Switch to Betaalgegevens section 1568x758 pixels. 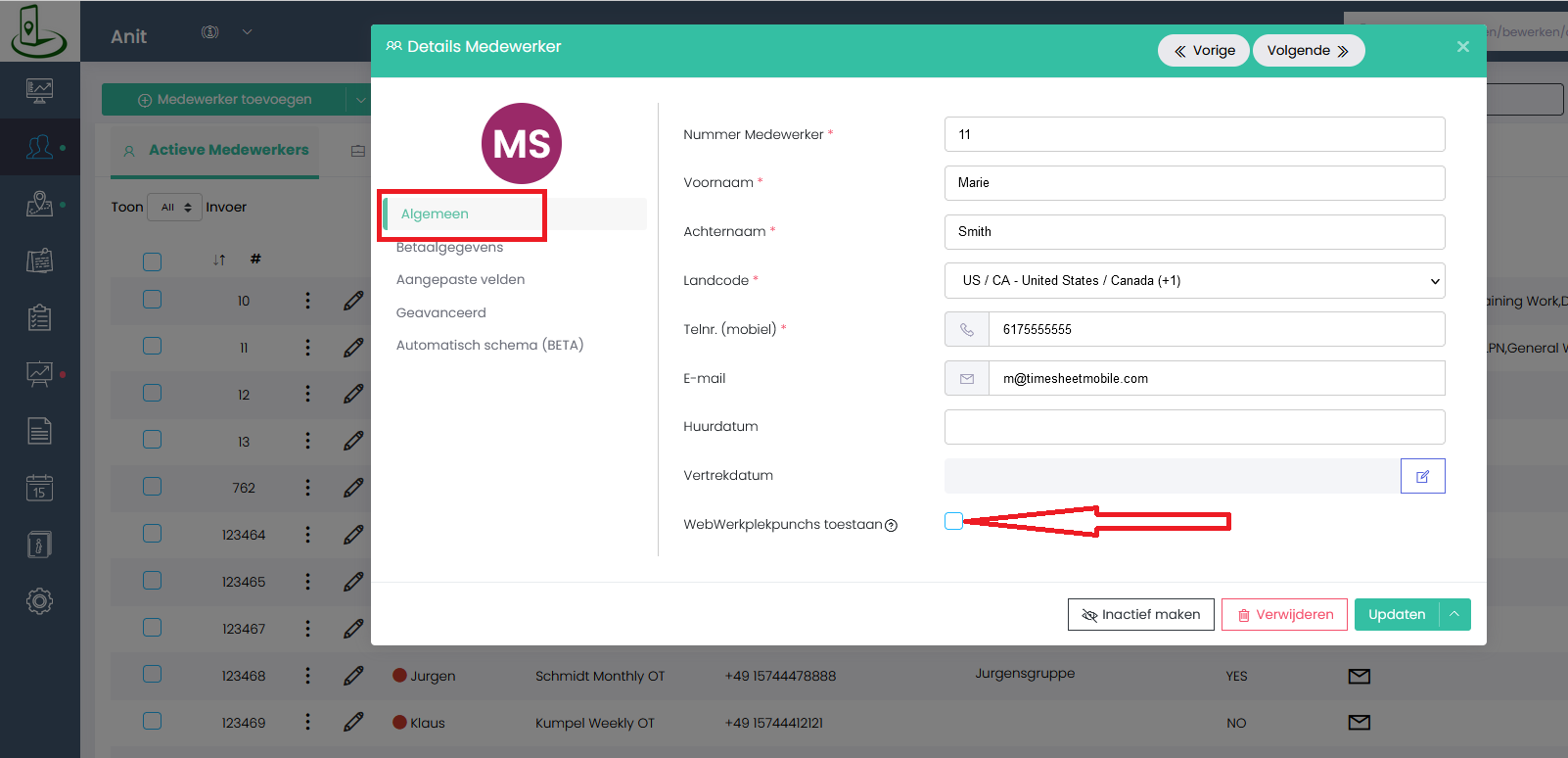(x=449, y=248)
